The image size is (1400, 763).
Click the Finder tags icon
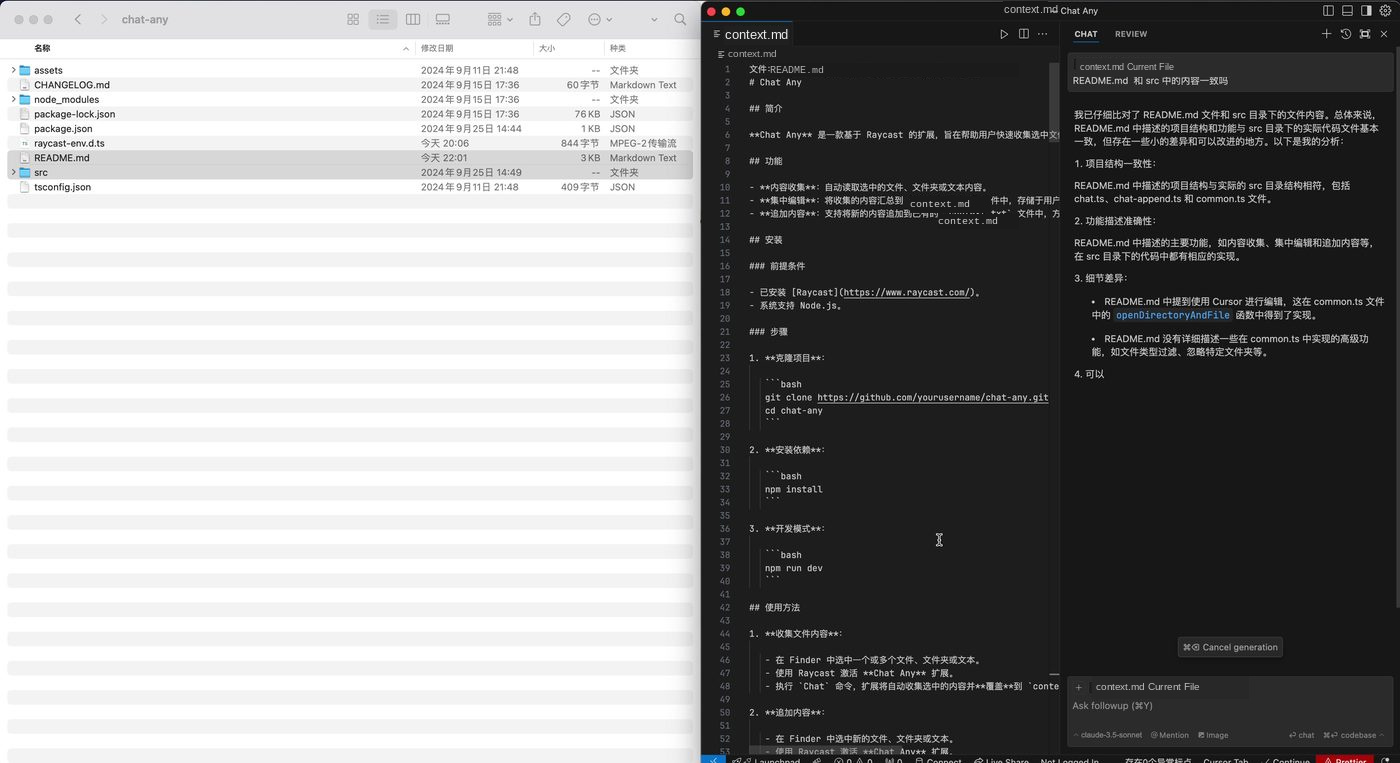click(564, 19)
